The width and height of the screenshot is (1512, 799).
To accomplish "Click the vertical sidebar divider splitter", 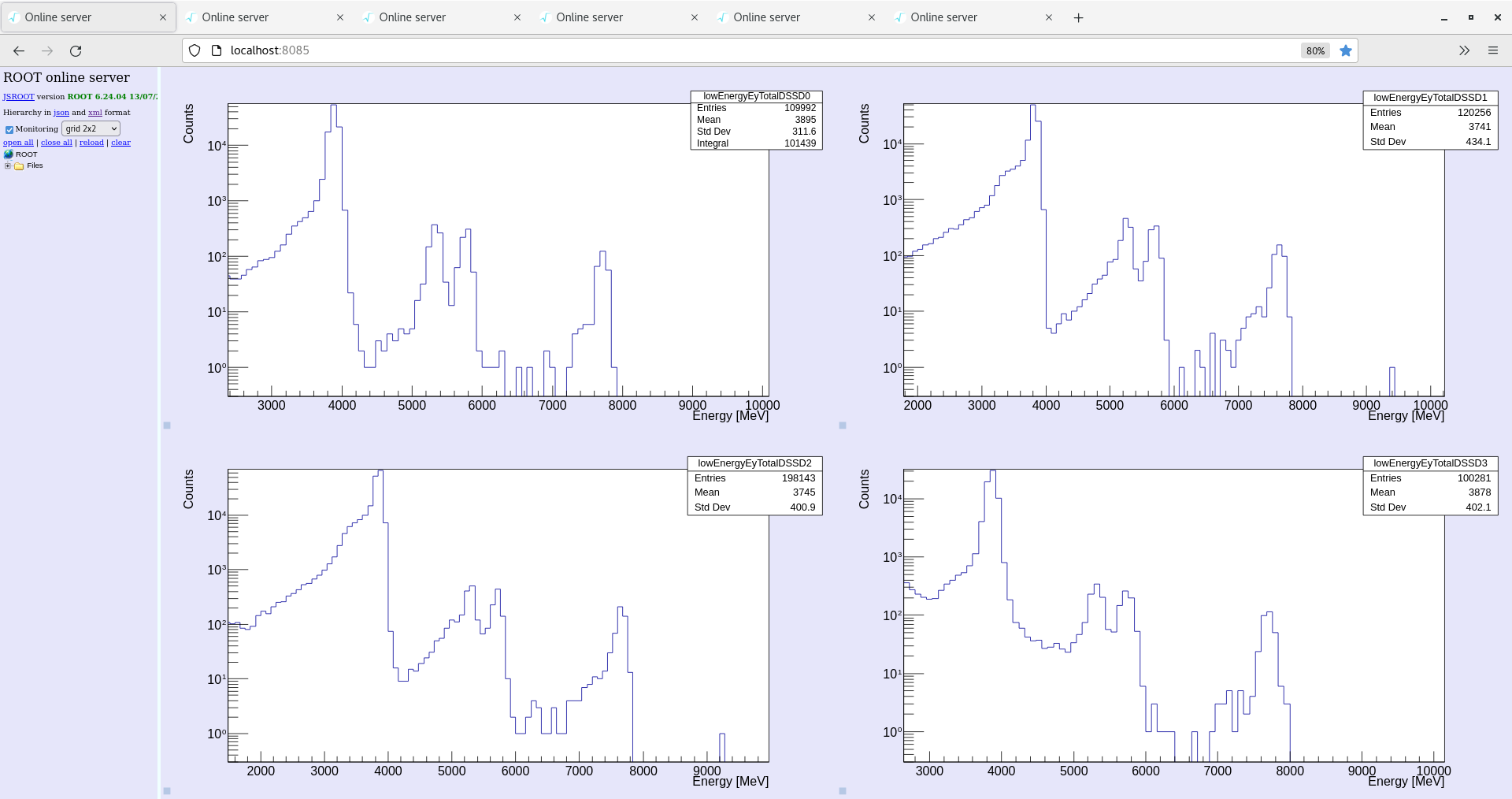I will coord(159,433).
